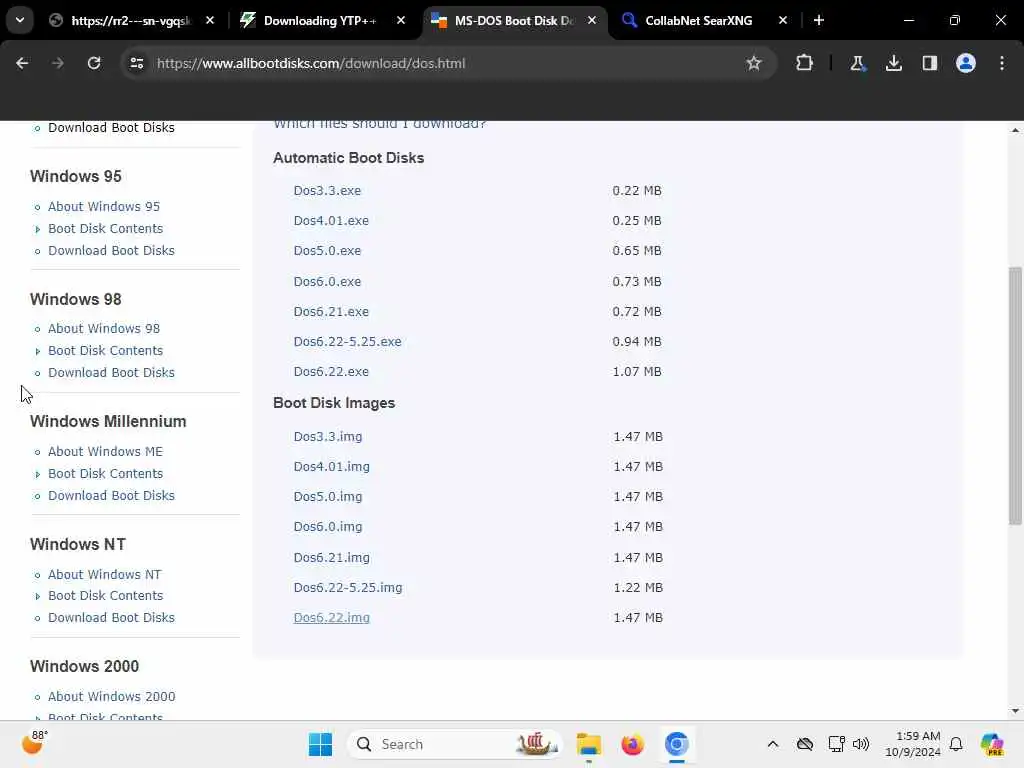Image resolution: width=1024 pixels, height=768 pixels.
Task: Close the MS-DOS Boot Disk tab
Action: pos(592,20)
